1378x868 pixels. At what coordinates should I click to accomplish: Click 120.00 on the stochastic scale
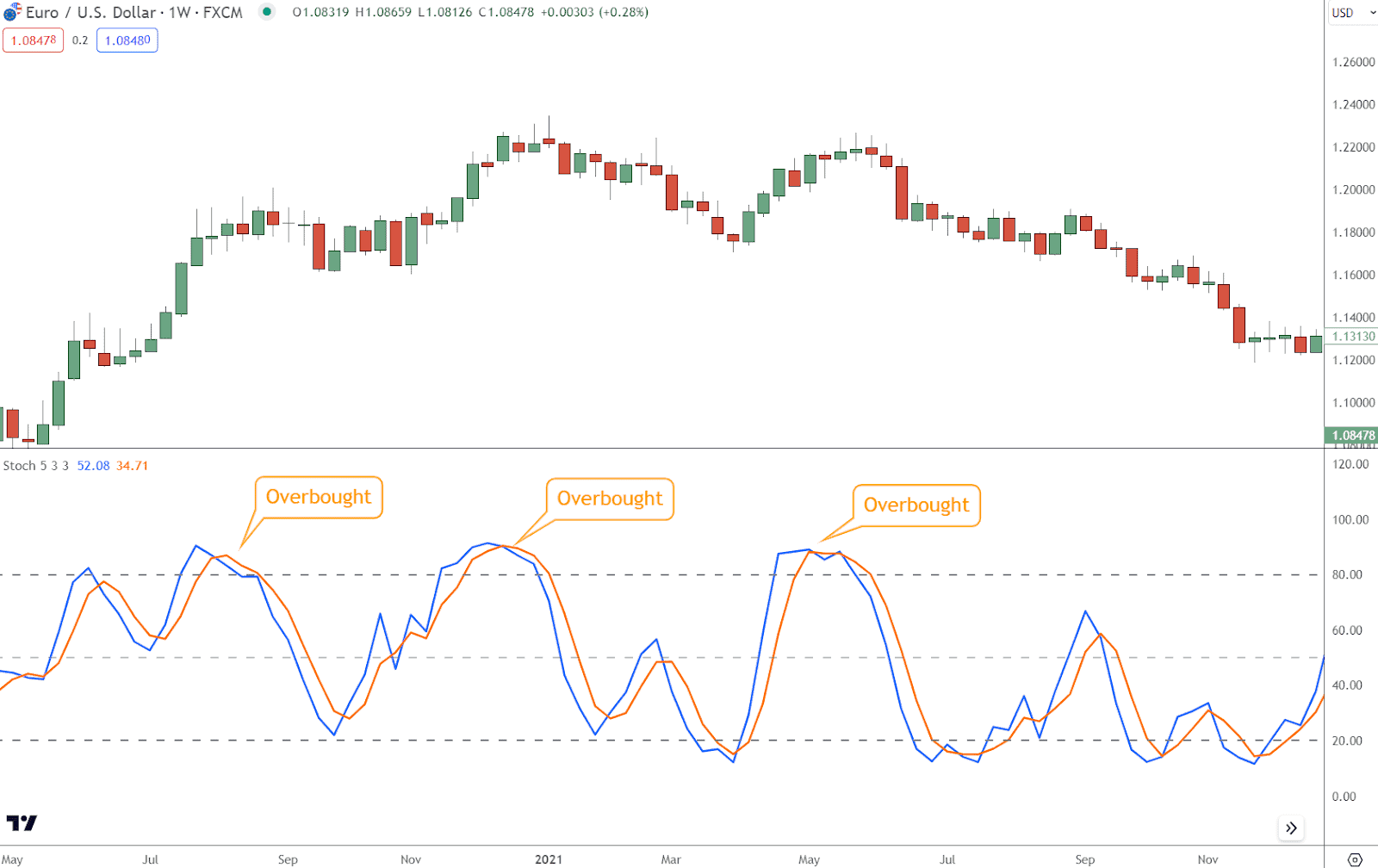(x=1350, y=464)
